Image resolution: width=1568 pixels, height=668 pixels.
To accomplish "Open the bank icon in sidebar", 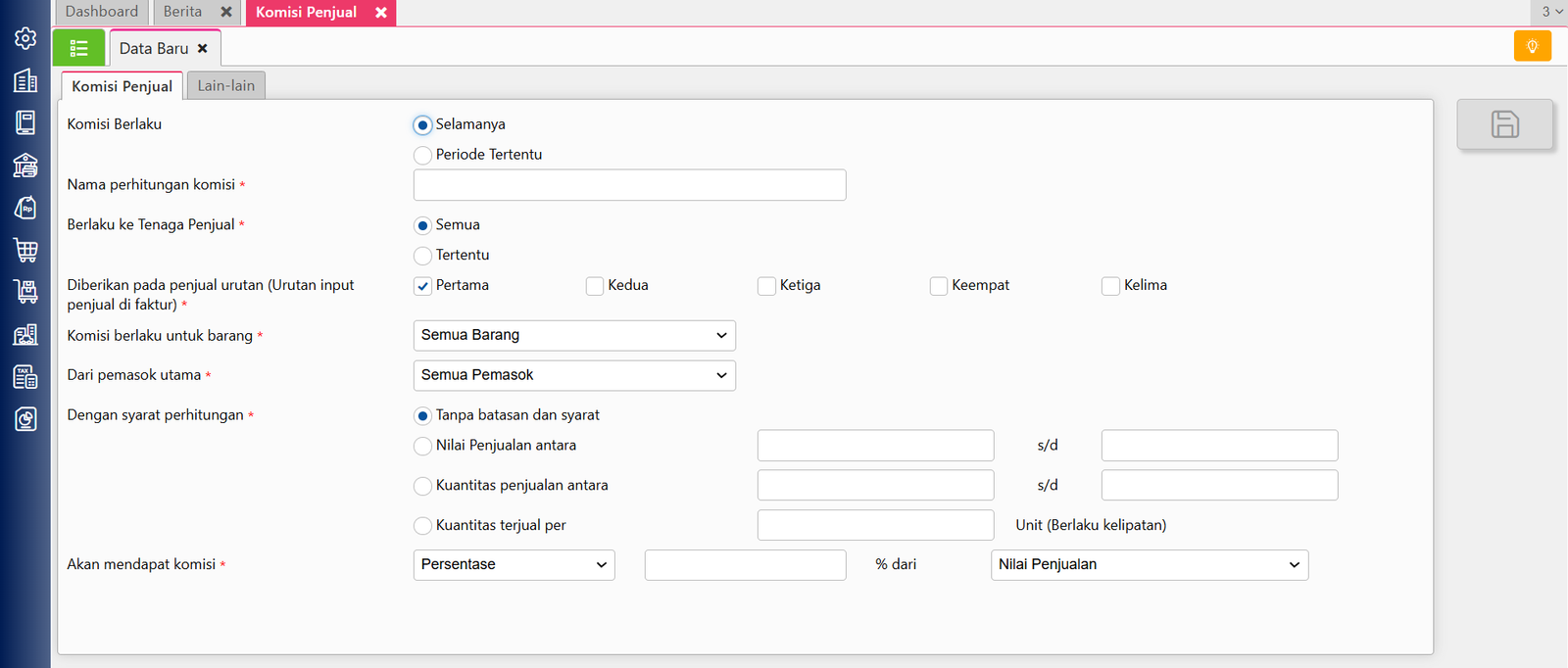I will pyautogui.click(x=25, y=165).
